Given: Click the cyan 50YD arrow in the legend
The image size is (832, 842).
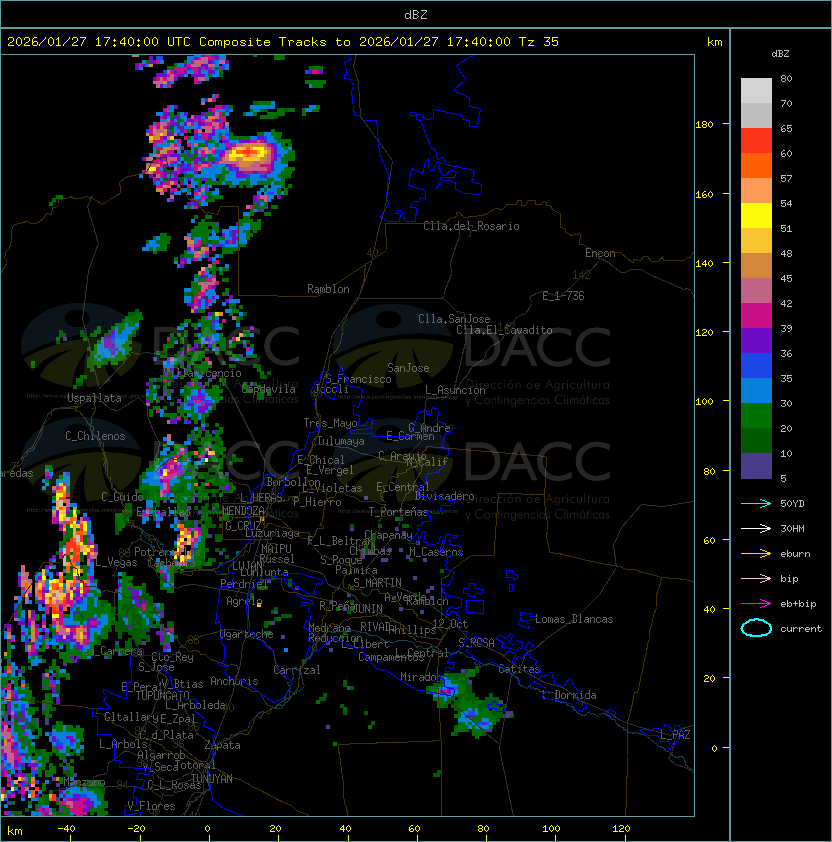Looking at the screenshot, I should tap(756, 504).
